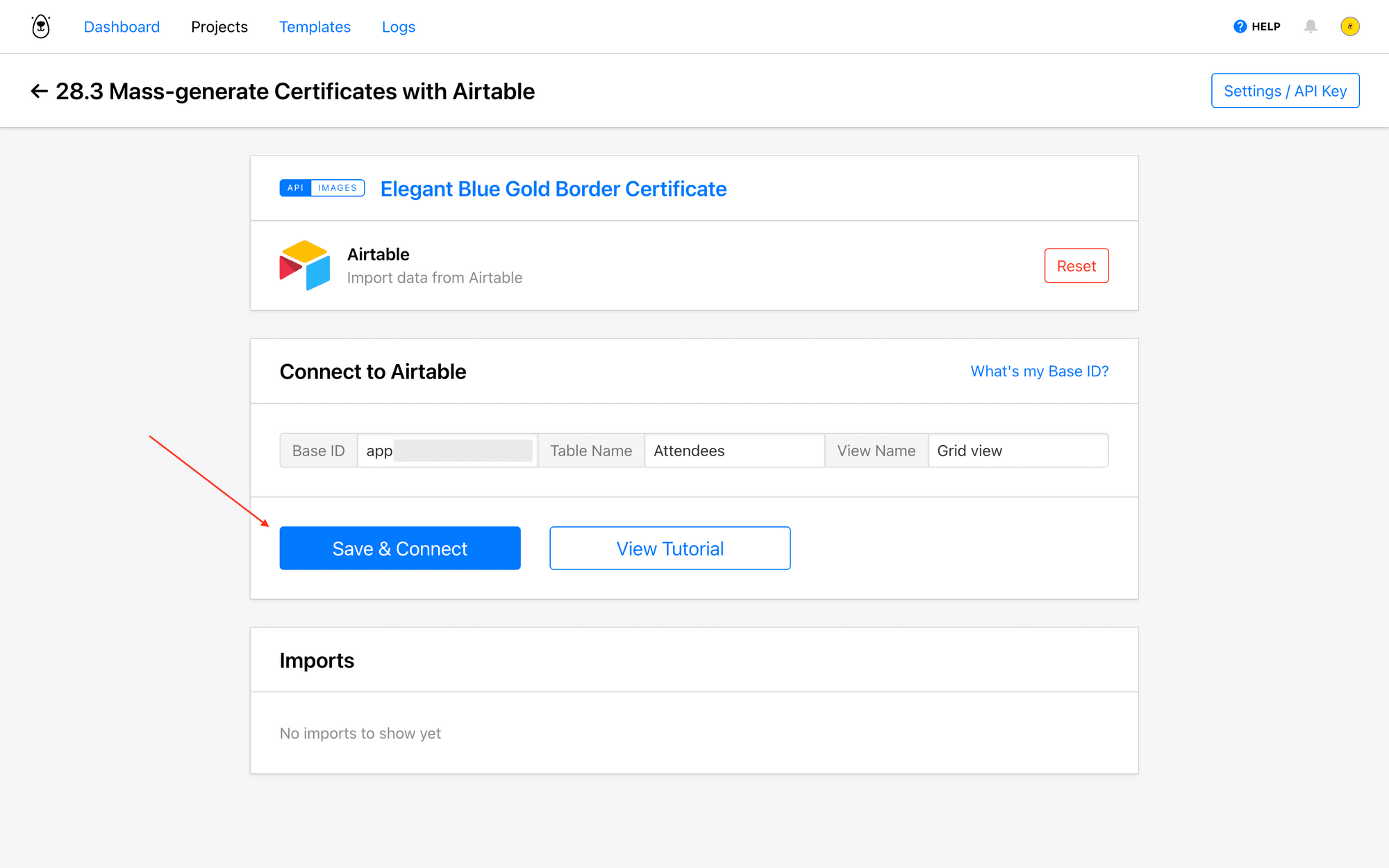This screenshot has height=868, width=1389.
Task: Go to the Templates page
Action: (x=315, y=26)
